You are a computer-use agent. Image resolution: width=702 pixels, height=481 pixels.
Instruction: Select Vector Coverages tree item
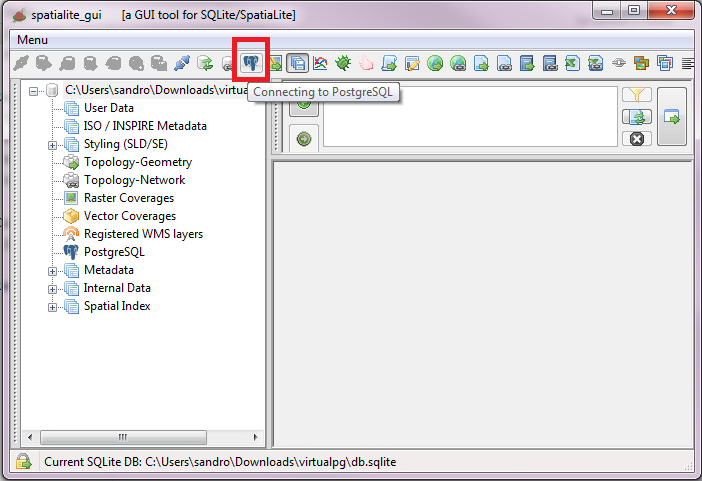(130, 216)
